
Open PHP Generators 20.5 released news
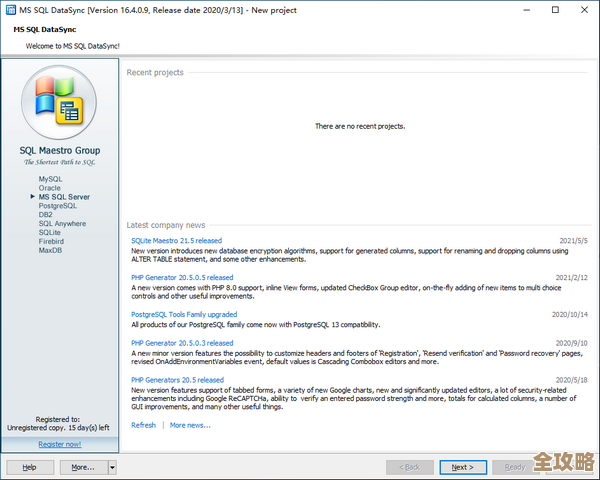pyautogui.click(x=177, y=380)
